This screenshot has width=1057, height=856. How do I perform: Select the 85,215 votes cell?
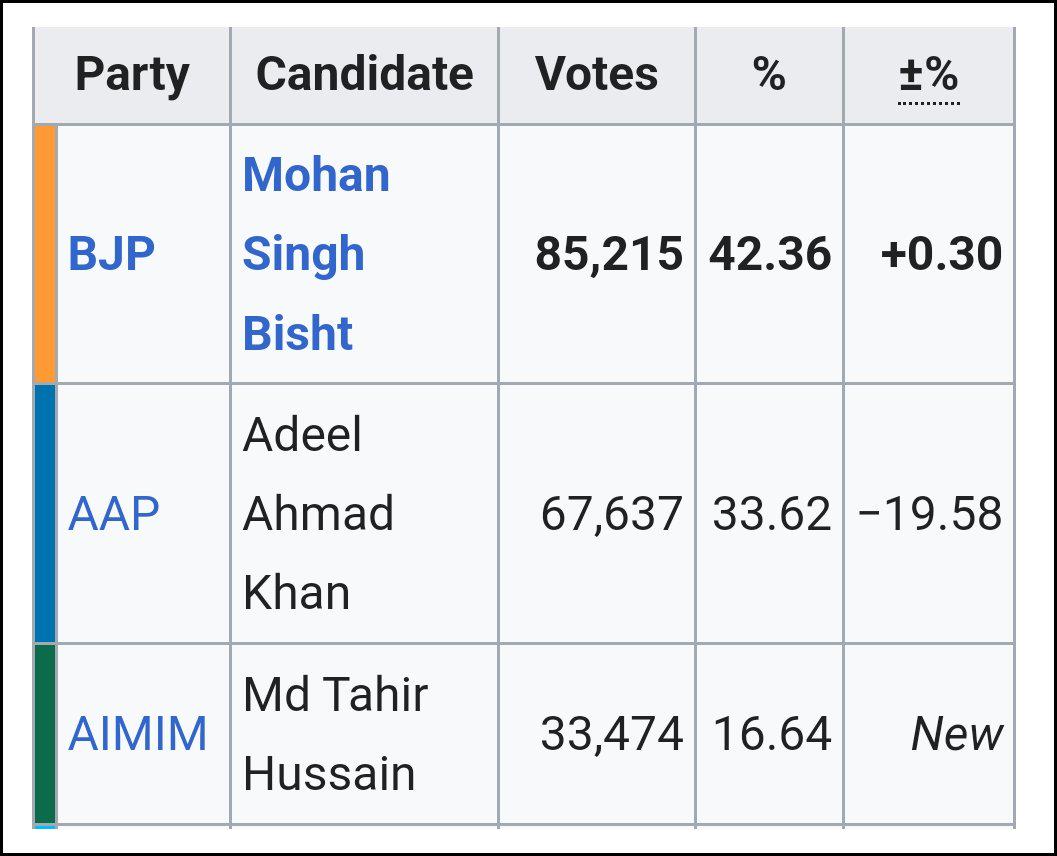[609, 254]
